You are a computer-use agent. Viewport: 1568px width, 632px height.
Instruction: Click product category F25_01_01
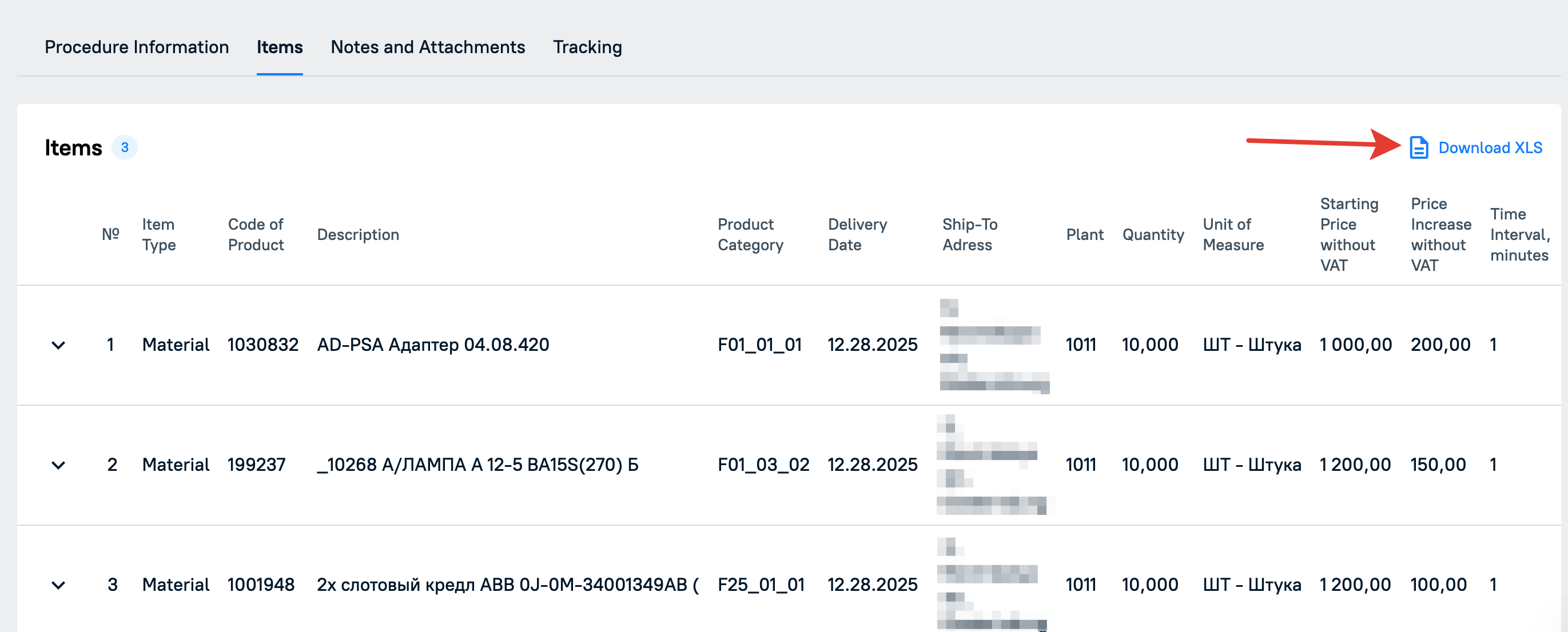click(761, 585)
